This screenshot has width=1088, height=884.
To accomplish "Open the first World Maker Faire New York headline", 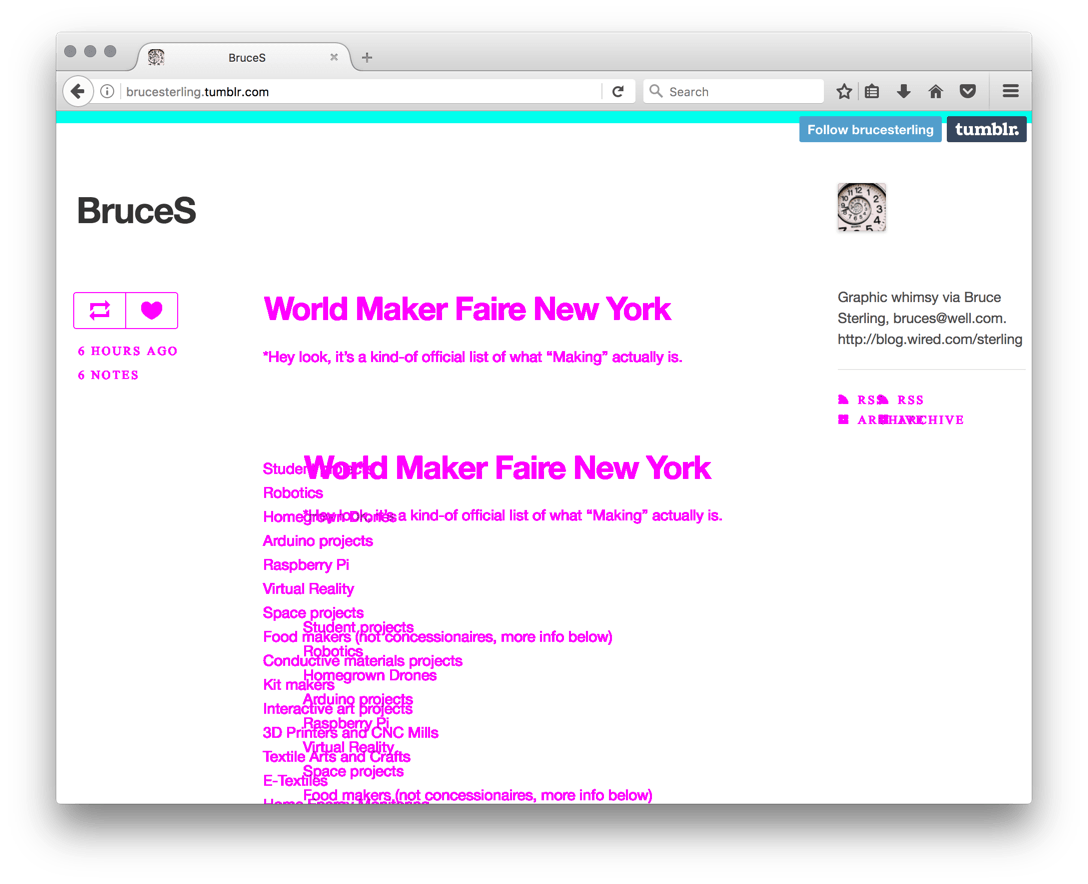I will click(x=467, y=309).
